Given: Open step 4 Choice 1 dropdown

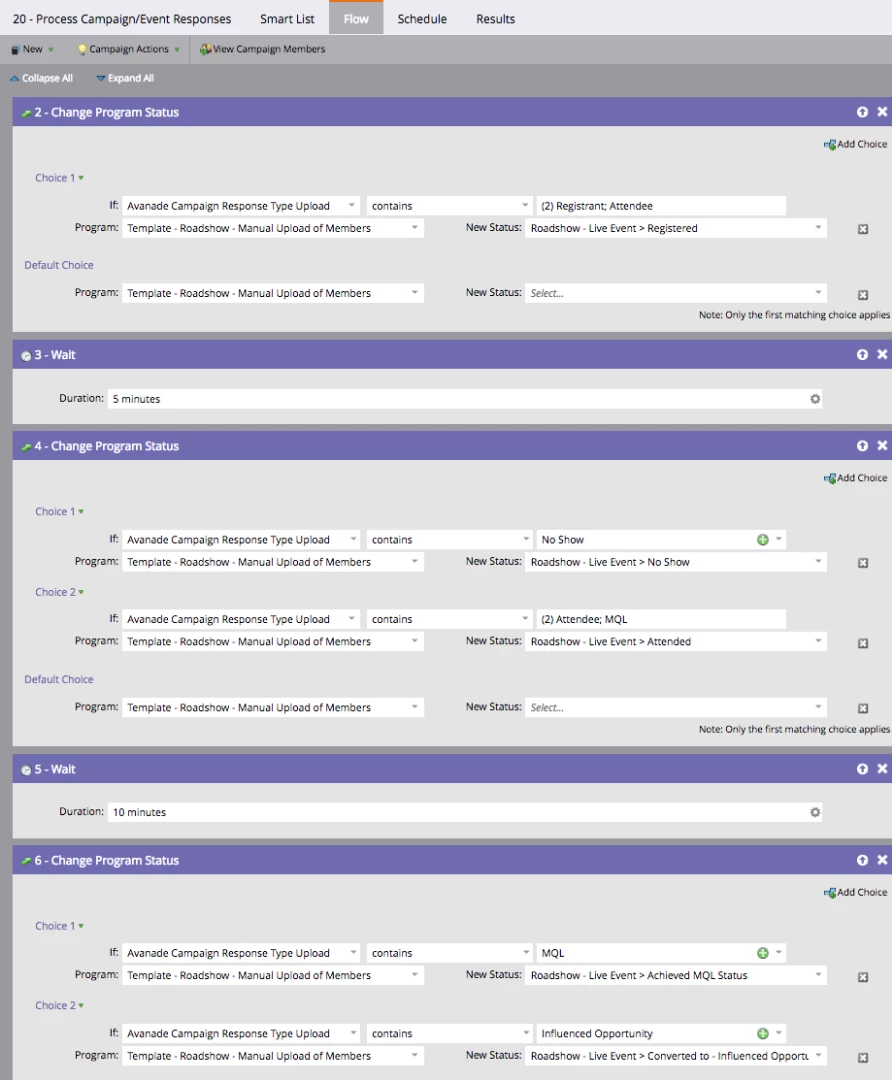Looking at the screenshot, I should pyautogui.click(x=59, y=511).
